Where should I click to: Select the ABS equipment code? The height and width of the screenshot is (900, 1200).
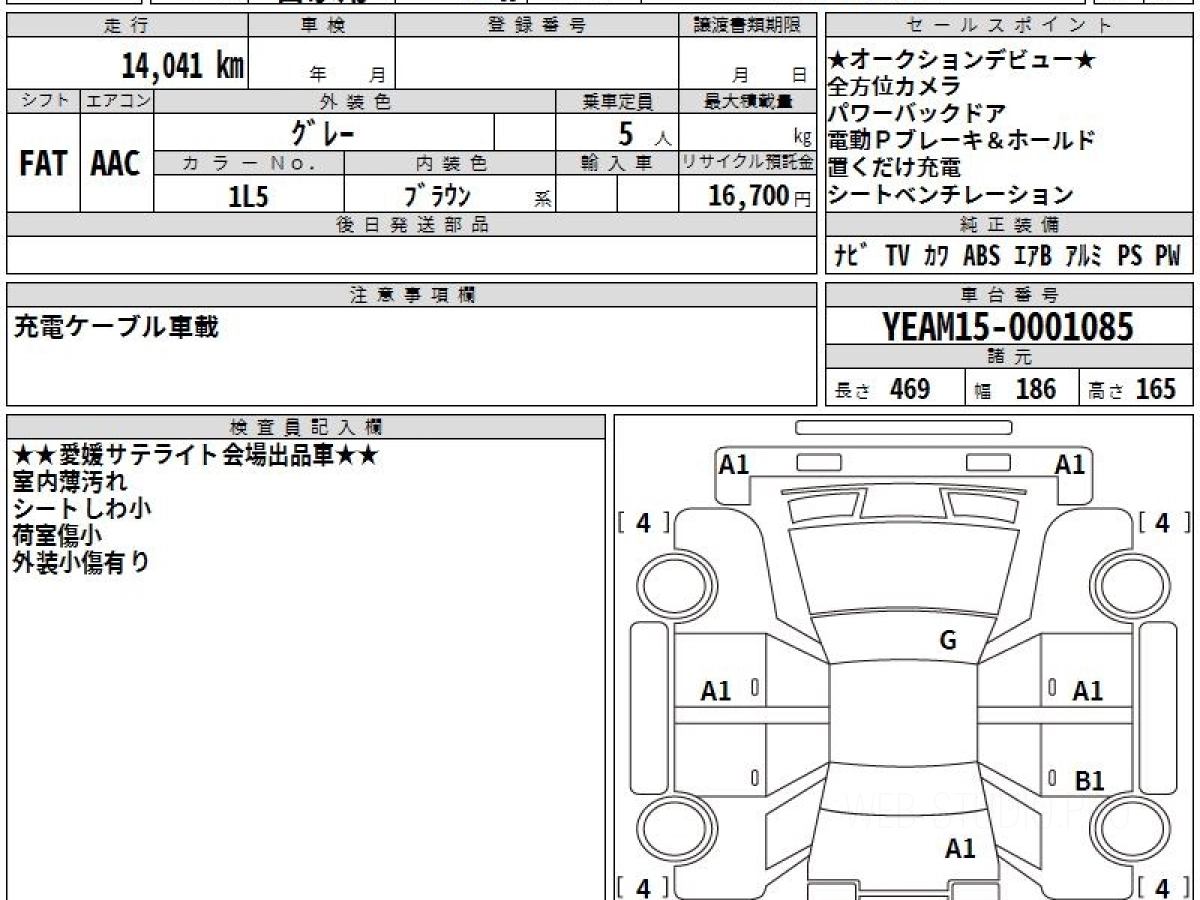(x=982, y=256)
